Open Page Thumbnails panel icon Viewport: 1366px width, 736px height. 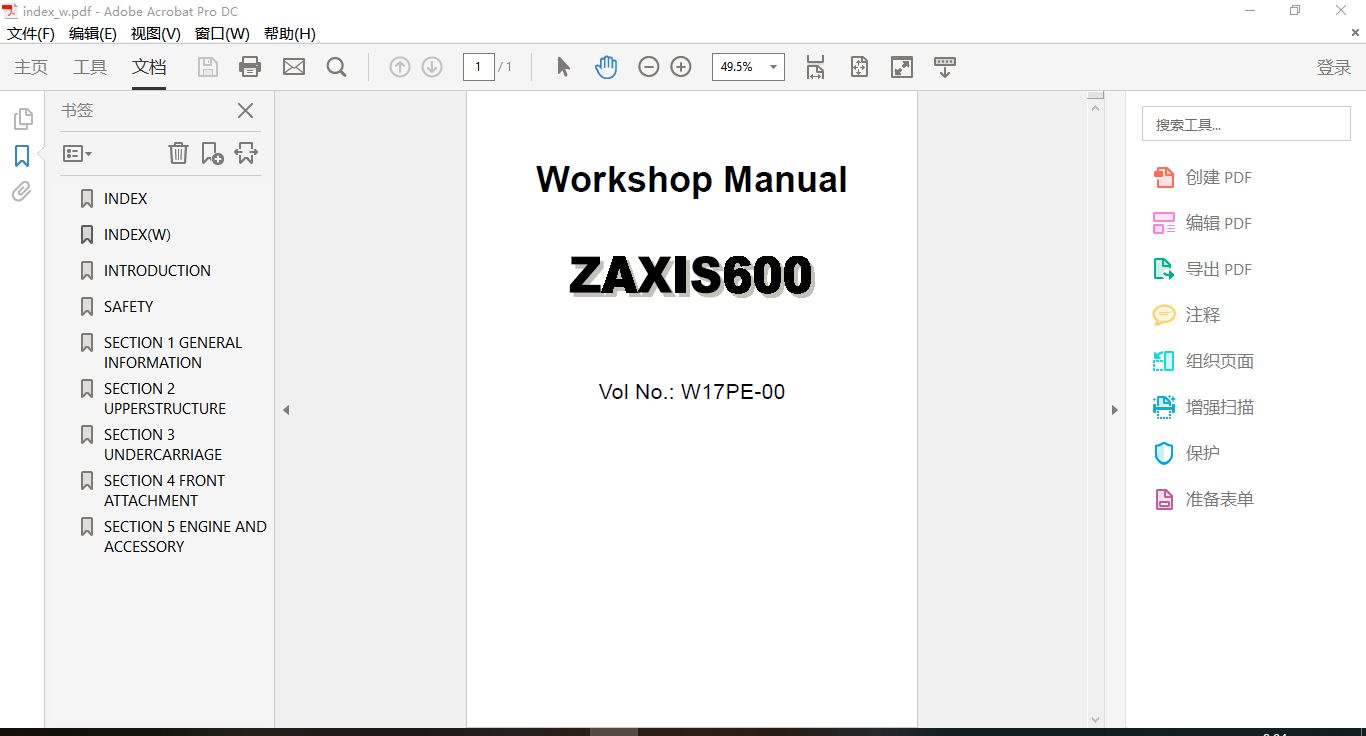pos(22,120)
